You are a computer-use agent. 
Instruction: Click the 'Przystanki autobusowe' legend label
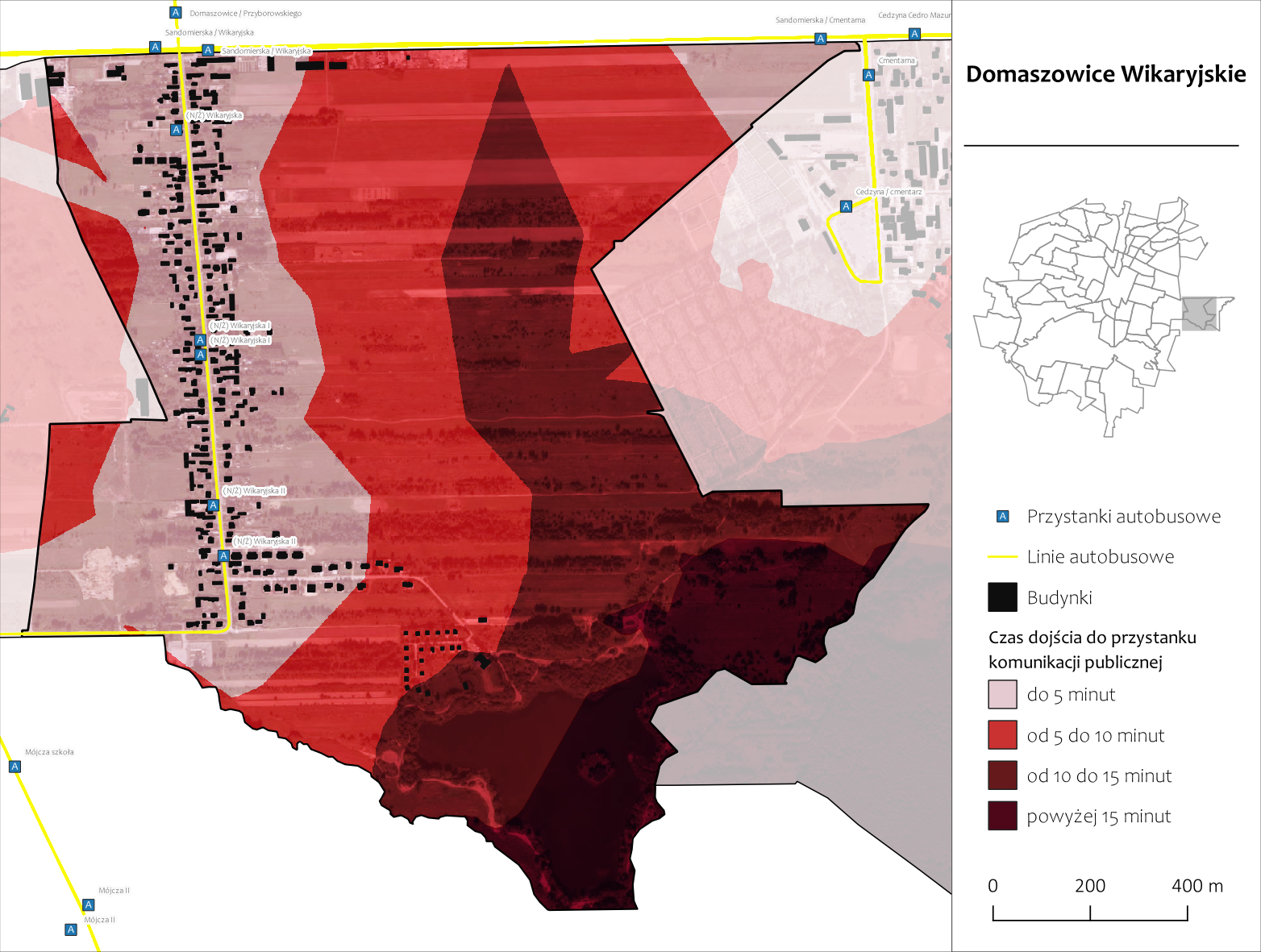tap(1124, 517)
